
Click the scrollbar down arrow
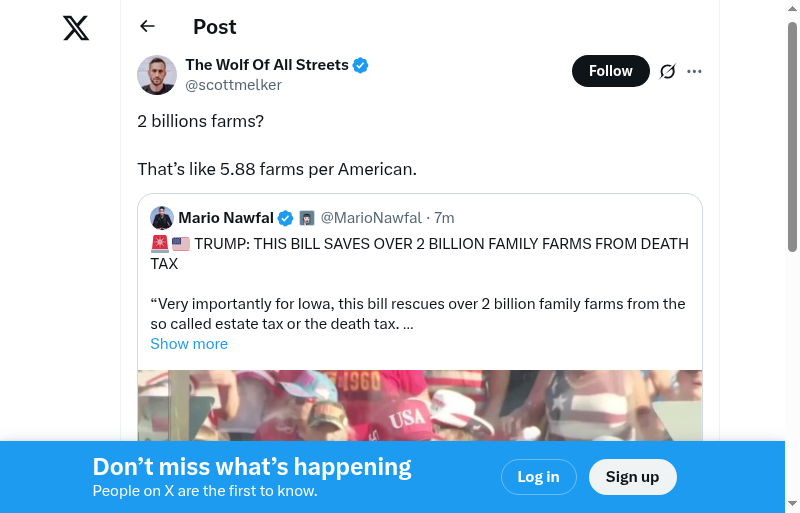point(792,504)
